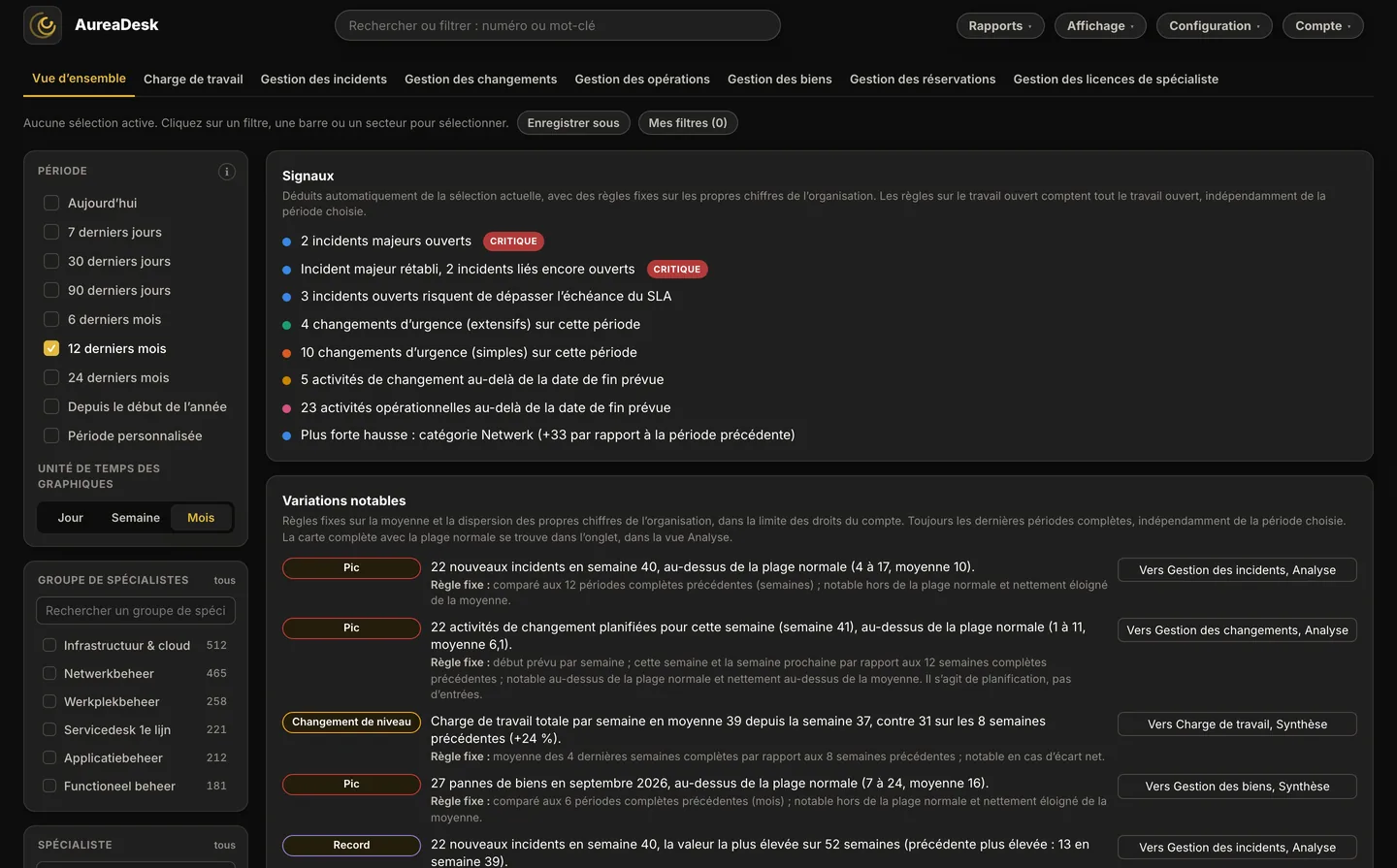Click the global search field
1397x868 pixels.
(x=558, y=25)
